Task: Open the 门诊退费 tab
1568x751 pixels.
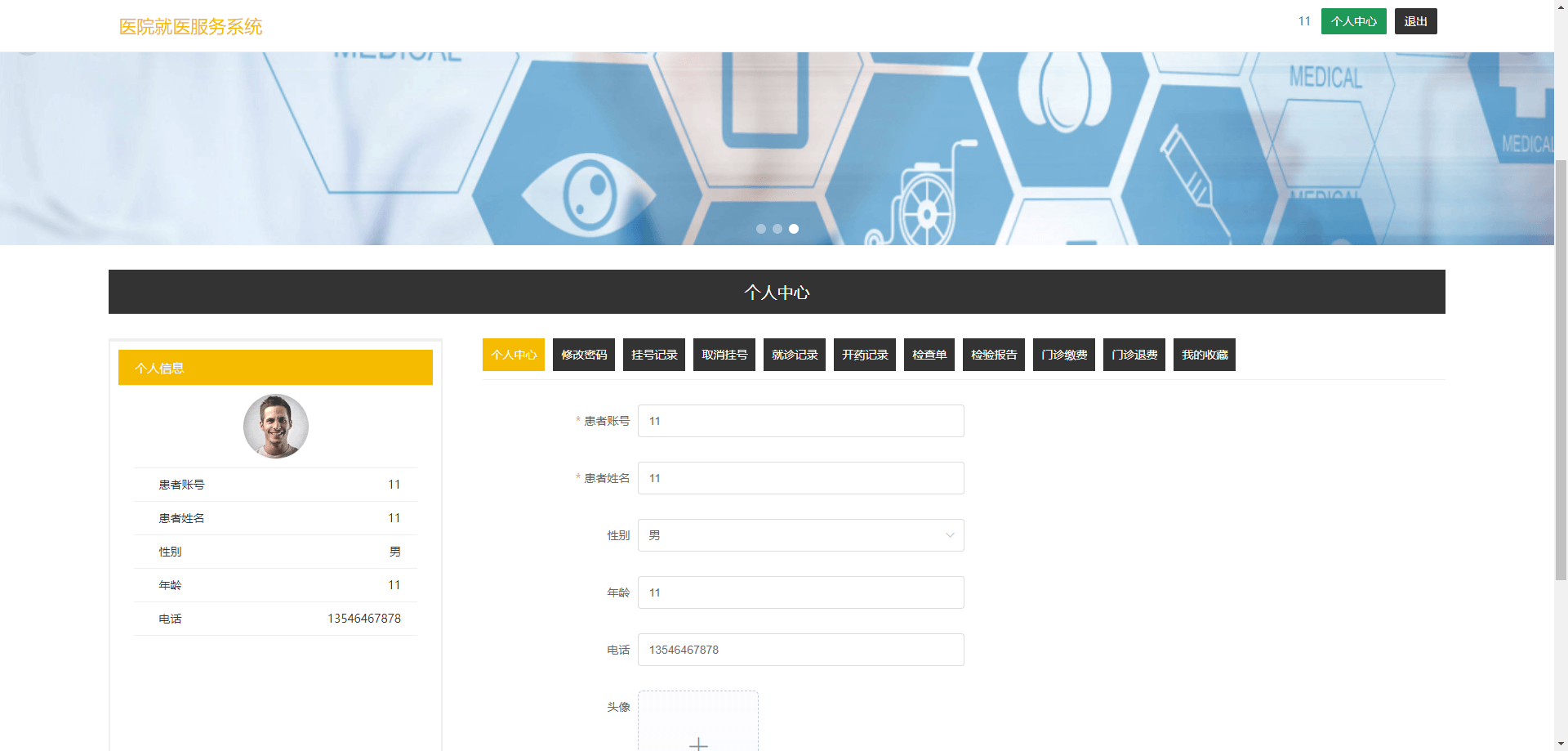Action: (1134, 355)
